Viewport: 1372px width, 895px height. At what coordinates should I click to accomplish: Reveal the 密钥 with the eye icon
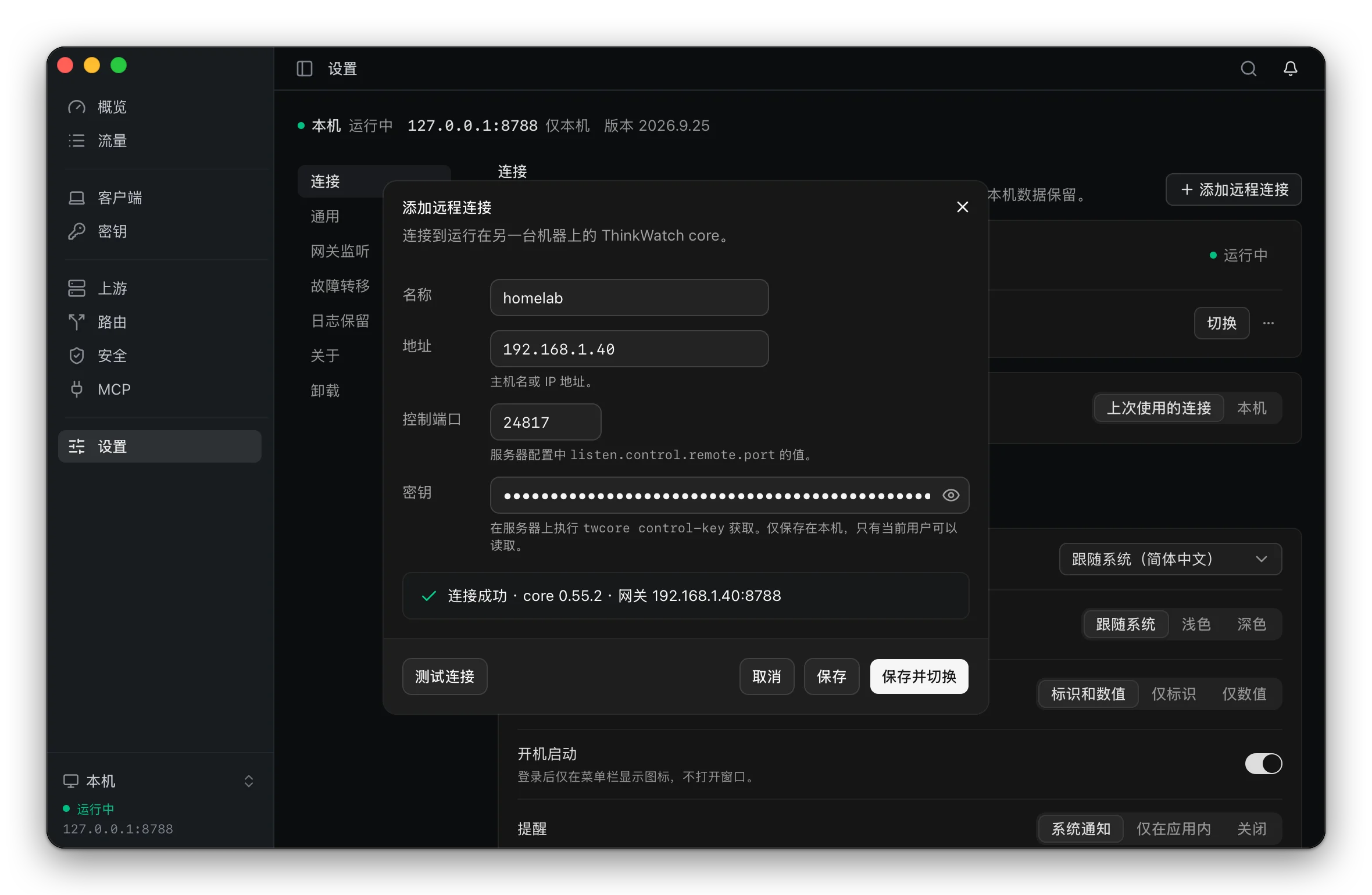[x=951, y=495]
